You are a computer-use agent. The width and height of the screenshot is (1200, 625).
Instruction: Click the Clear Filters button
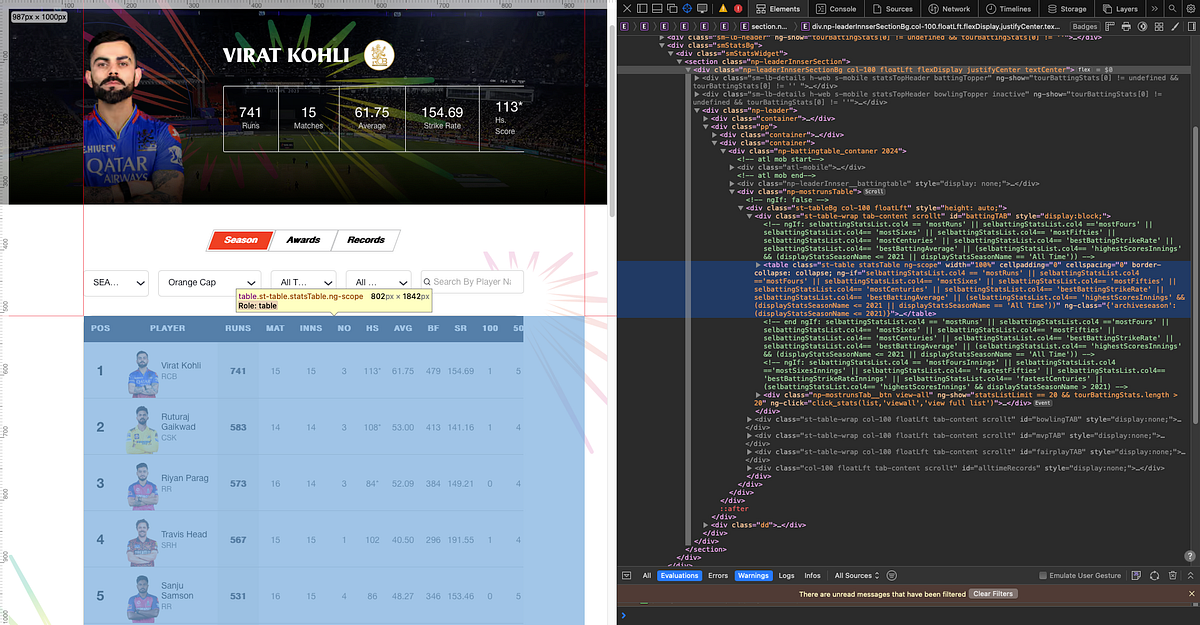pos(991,593)
